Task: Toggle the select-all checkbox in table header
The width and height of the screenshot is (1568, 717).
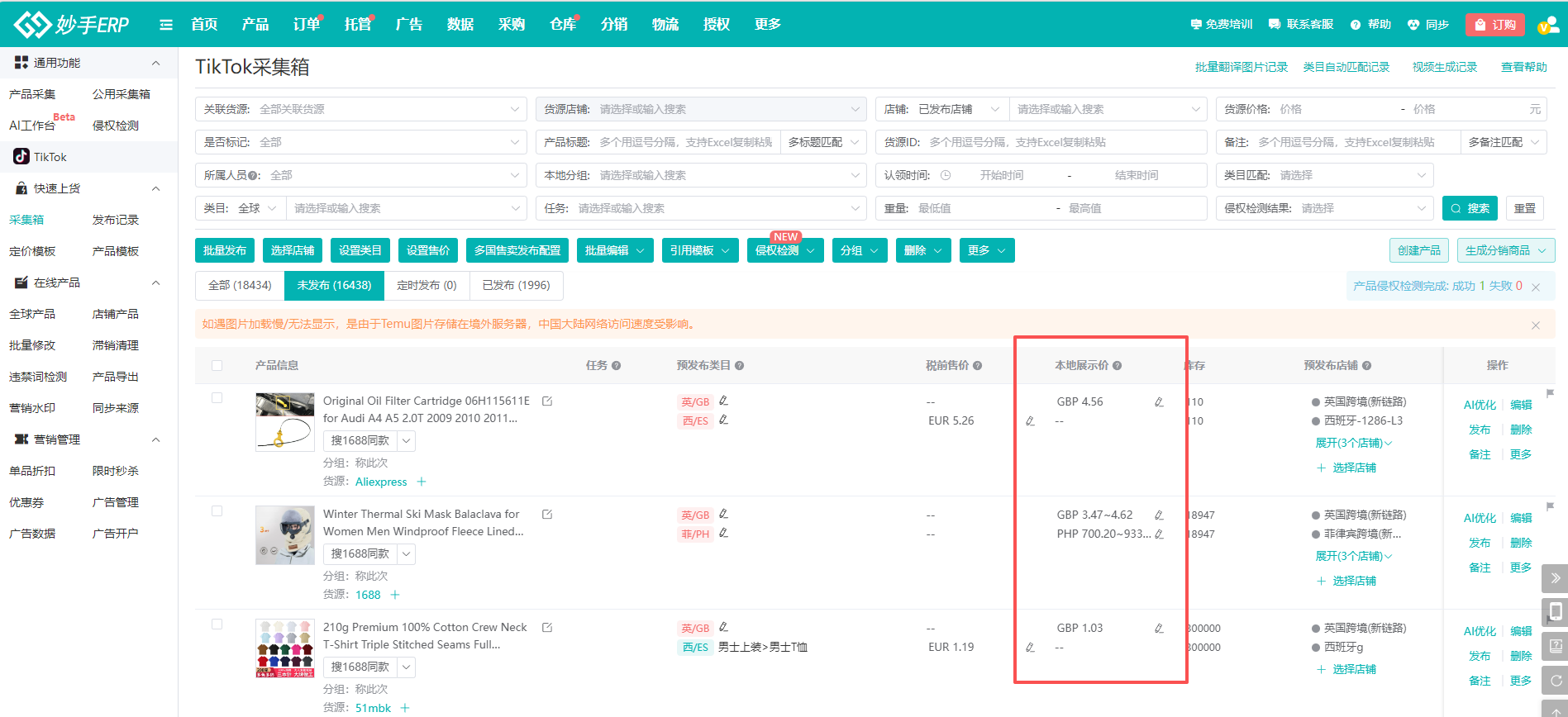Action: coord(217,365)
